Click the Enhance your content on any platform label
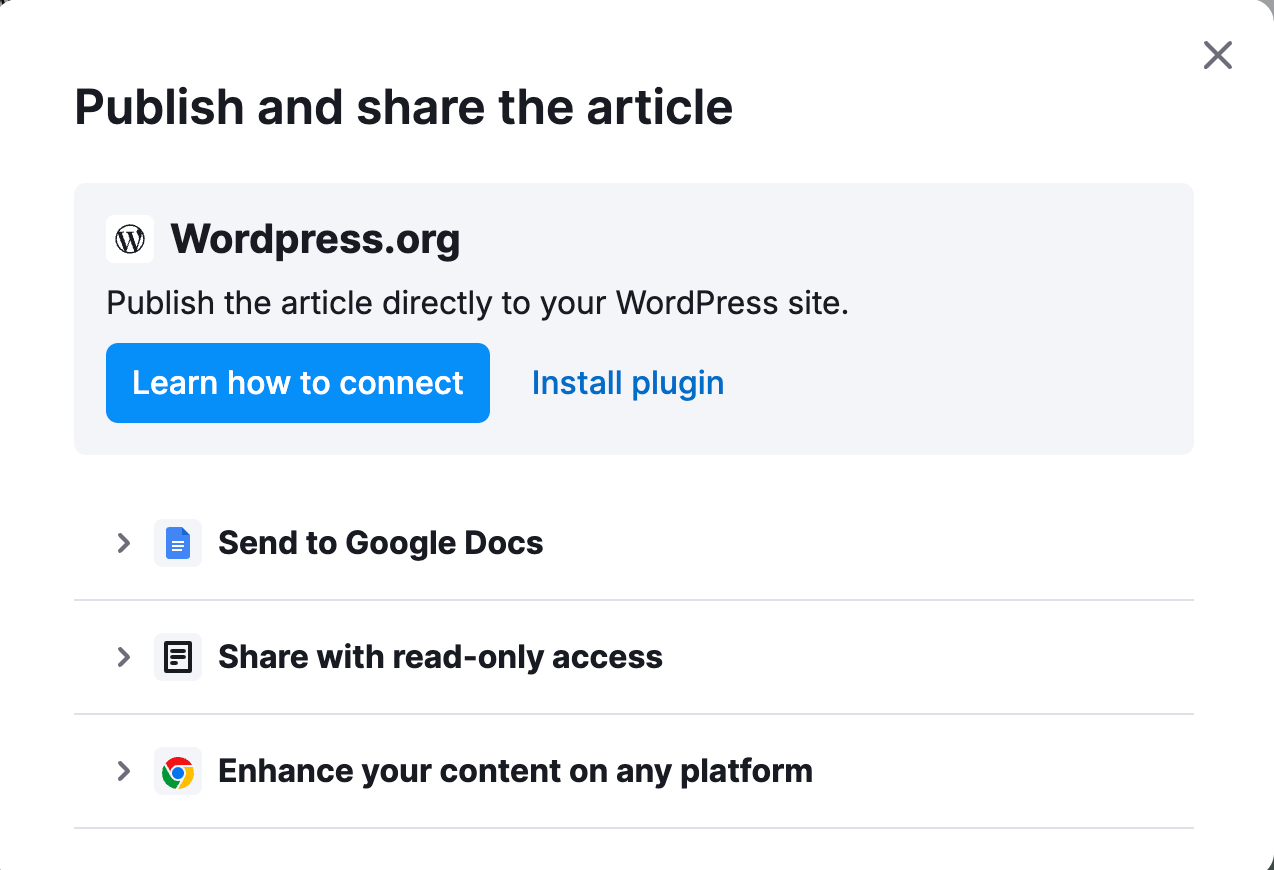1274x870 pixels. click(x=516, y=771)
